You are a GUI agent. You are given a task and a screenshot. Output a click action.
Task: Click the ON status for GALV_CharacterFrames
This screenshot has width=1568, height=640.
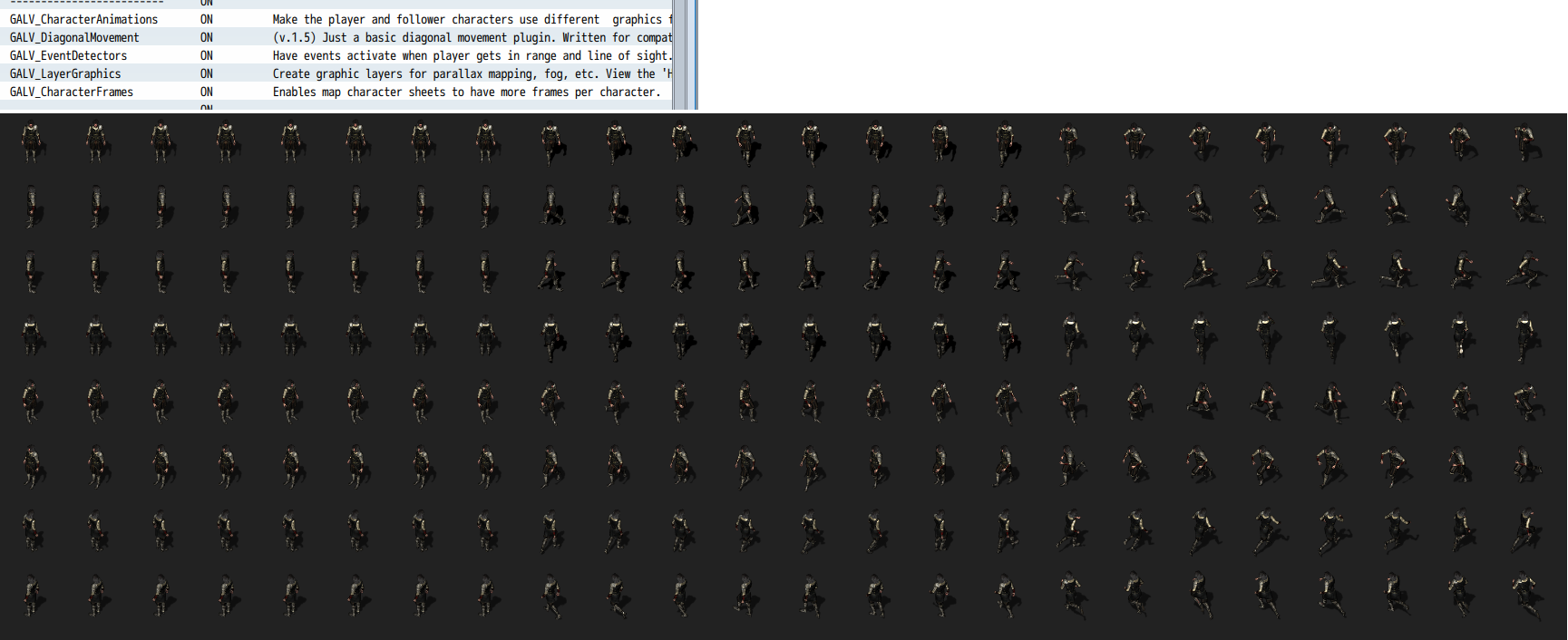tap(207, 92)
